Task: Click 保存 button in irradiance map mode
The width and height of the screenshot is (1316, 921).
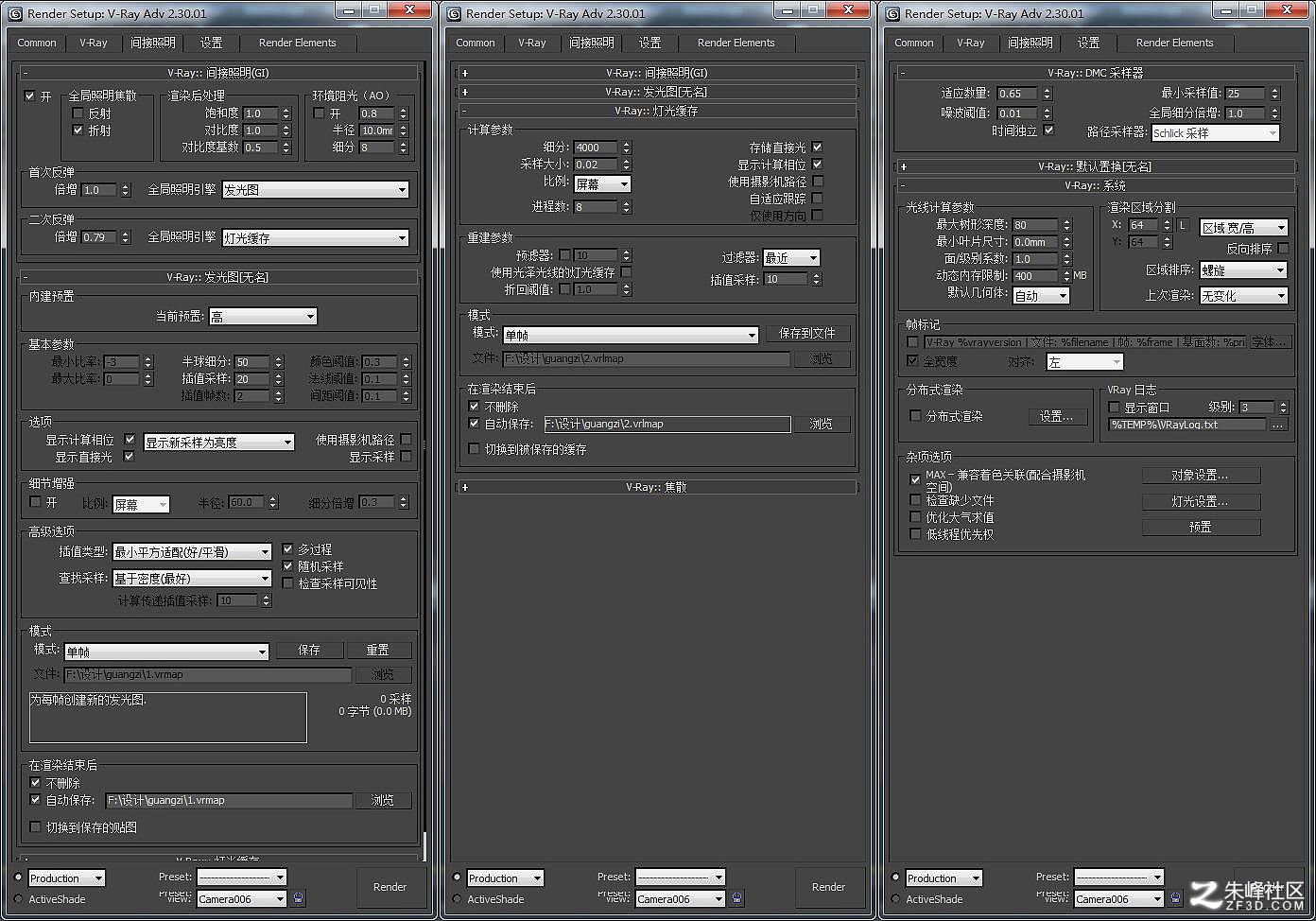Action: tap(309, 651)
